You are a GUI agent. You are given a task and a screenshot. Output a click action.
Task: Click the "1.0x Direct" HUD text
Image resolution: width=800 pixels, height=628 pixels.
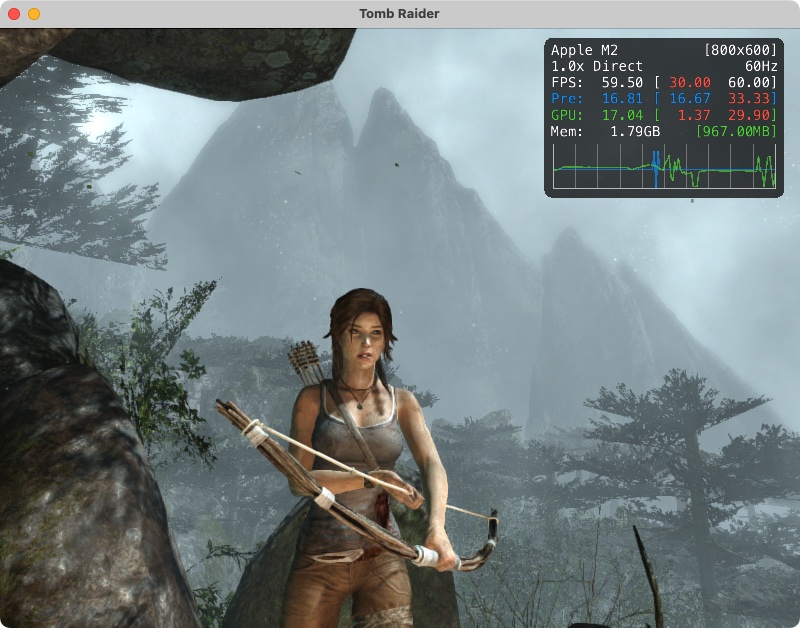click(x=597, y=66)
